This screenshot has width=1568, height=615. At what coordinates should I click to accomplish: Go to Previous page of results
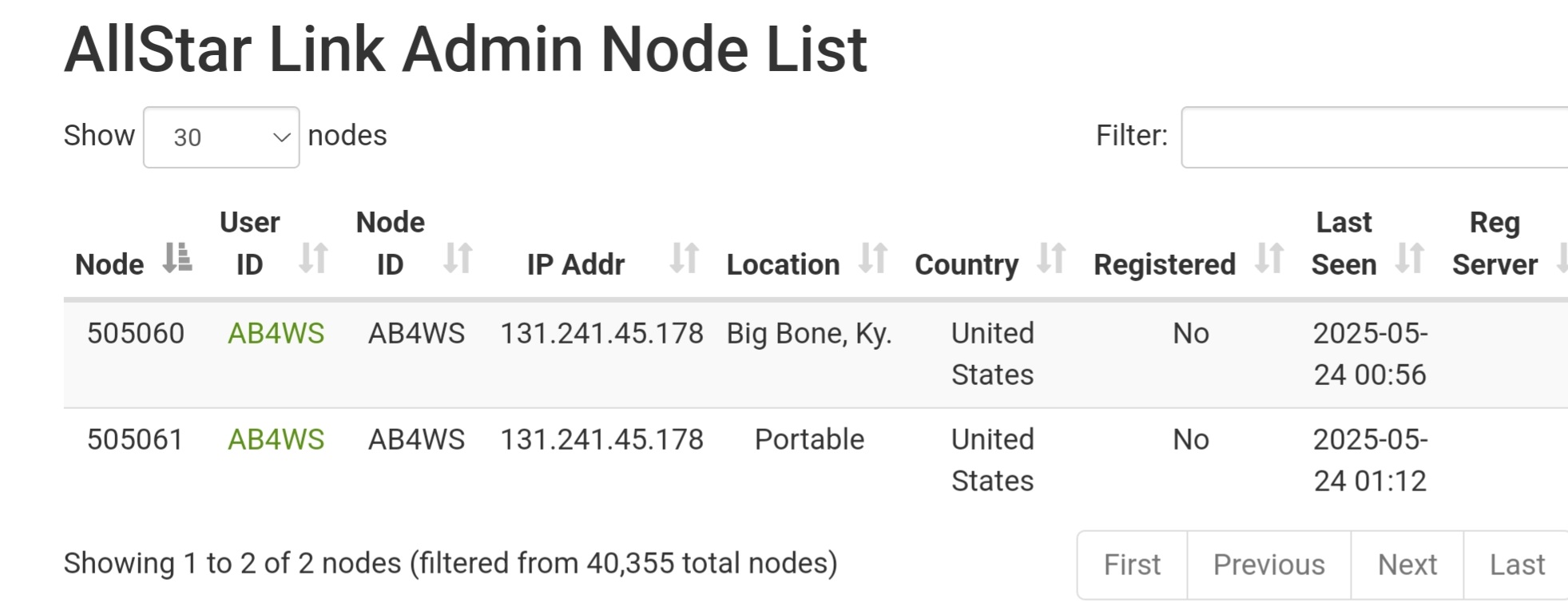1268,565
